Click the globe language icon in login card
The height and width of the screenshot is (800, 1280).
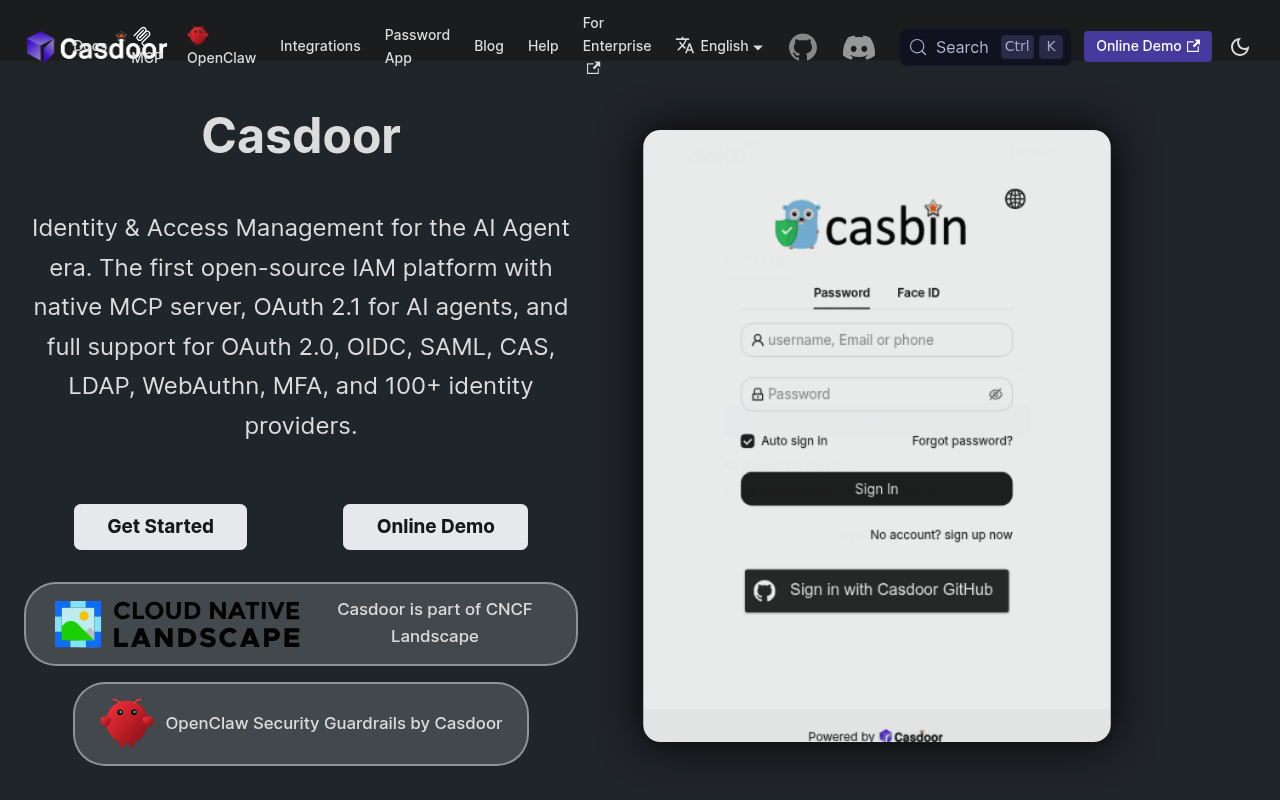tap(1015, 199)
